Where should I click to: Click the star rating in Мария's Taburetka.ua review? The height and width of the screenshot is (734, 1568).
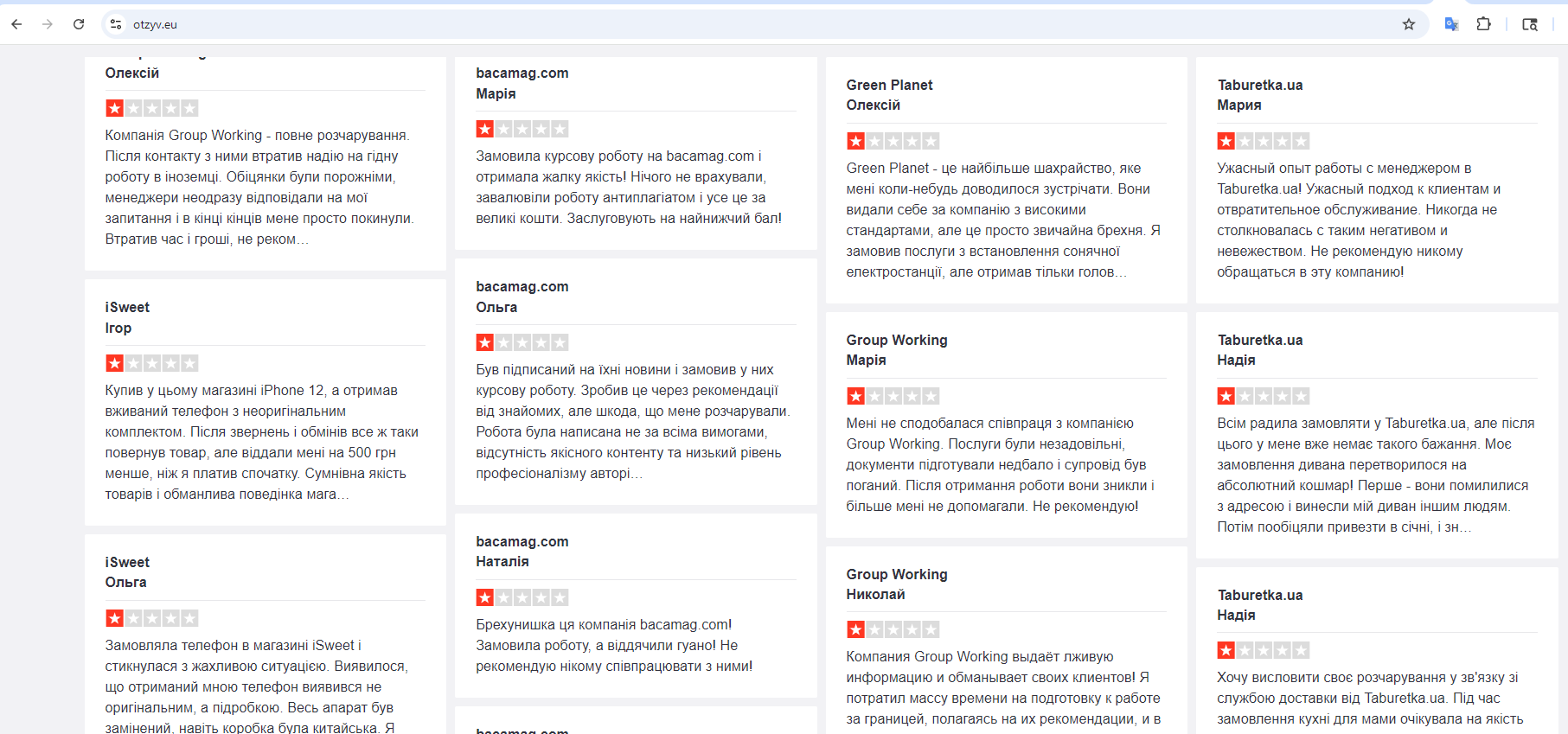[x=1264, y=141]
